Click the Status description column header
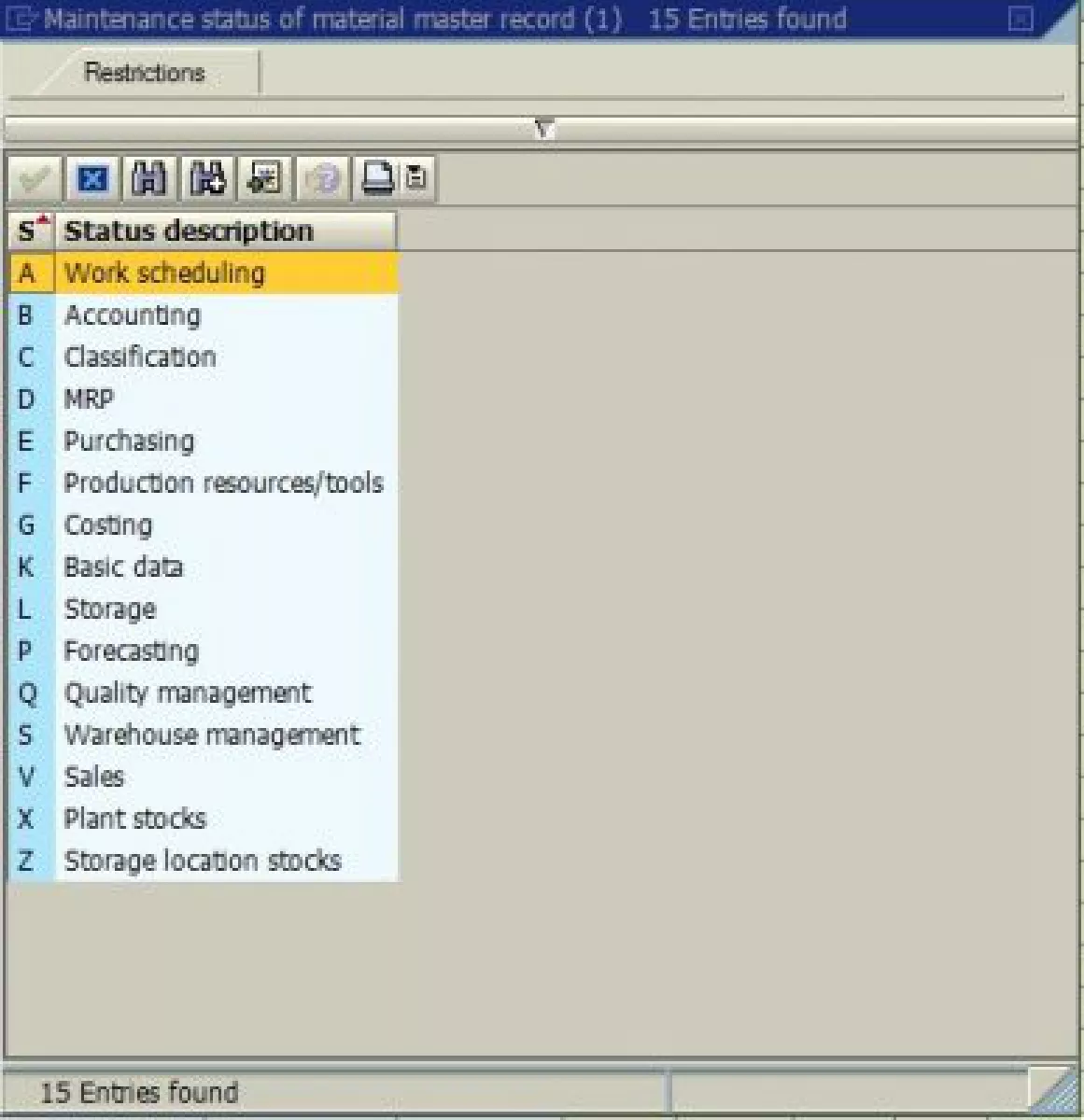 pyautogui.click(x=226, y=231)
